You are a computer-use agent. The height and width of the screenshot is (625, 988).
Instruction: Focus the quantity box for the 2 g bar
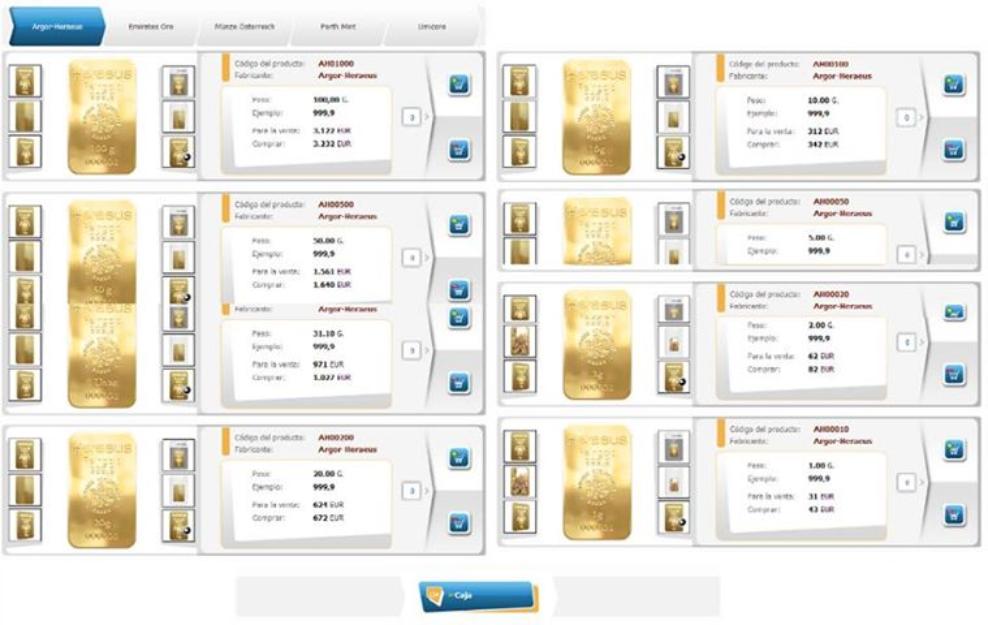pyautogui.click(x=907, y=342)
